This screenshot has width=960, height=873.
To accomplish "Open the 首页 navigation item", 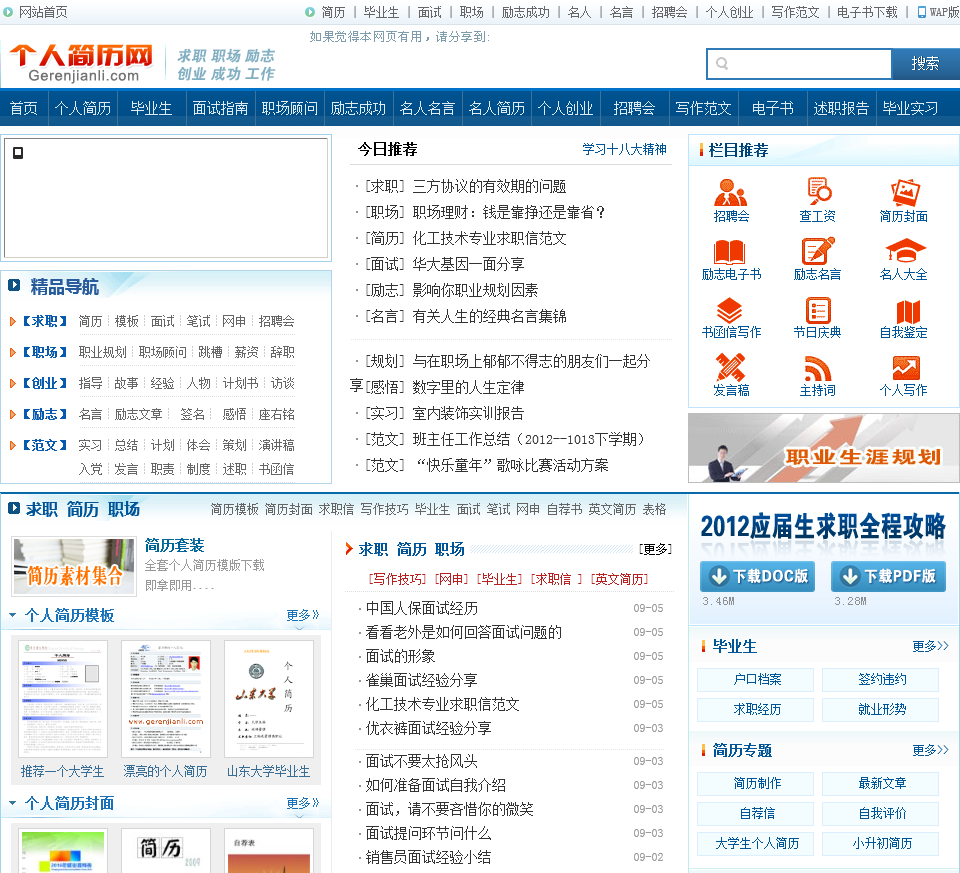I will point(24,108).
